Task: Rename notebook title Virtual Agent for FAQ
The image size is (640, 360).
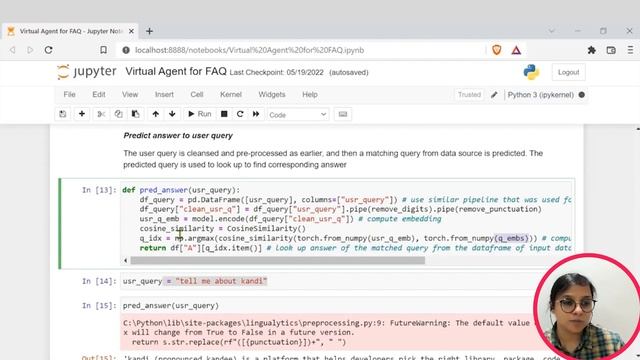Action: click(x=176, y=71)
